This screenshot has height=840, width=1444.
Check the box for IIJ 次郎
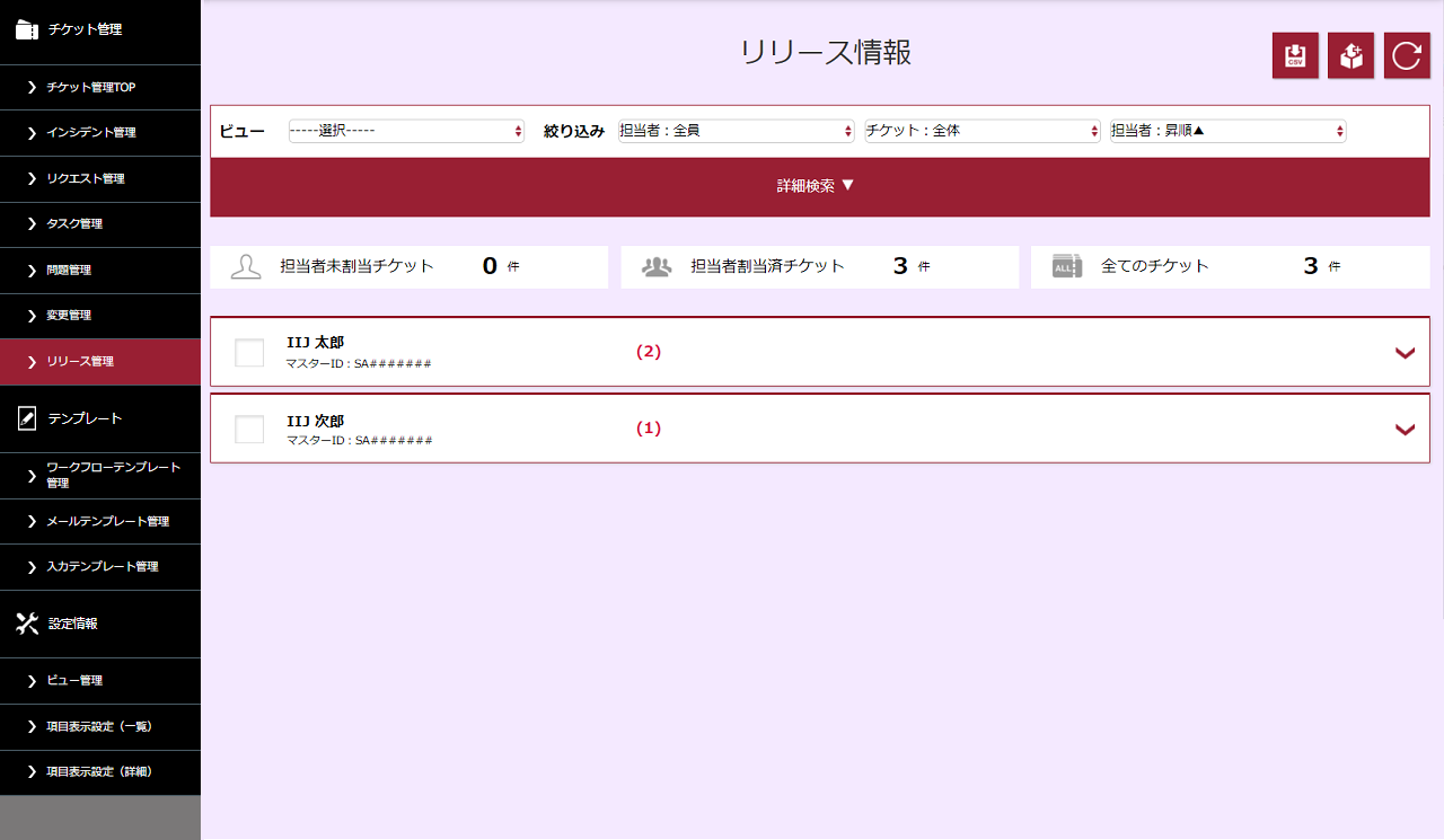(249, 429)
